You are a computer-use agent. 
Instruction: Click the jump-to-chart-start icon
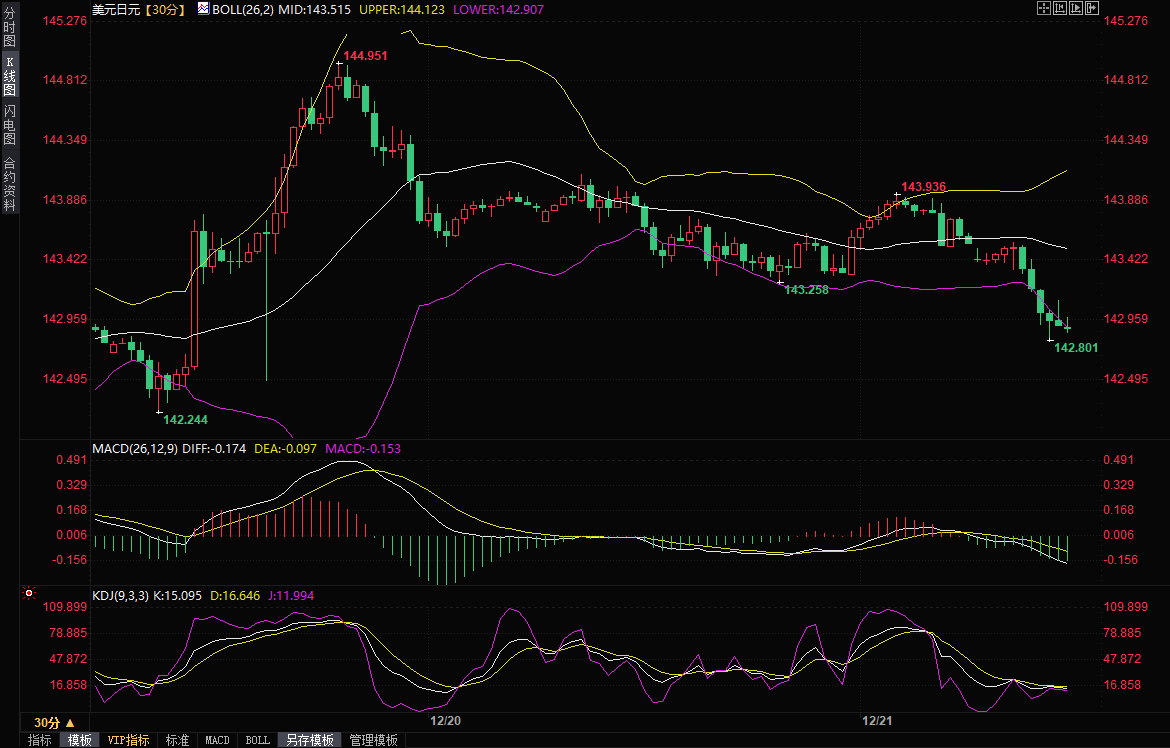pyautogui.click(x=1058, y=8)
